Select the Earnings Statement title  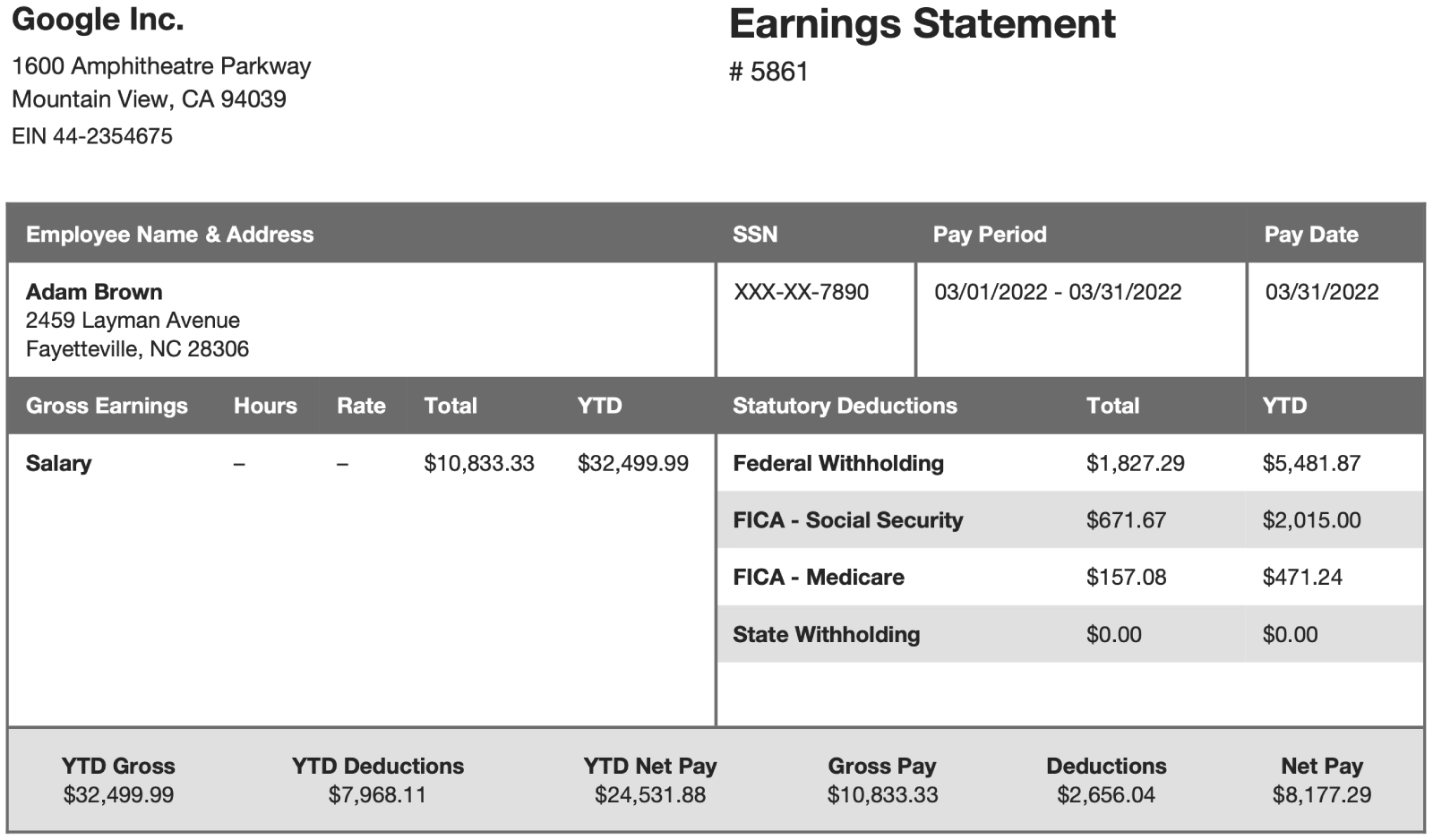[x=922, y=24]
